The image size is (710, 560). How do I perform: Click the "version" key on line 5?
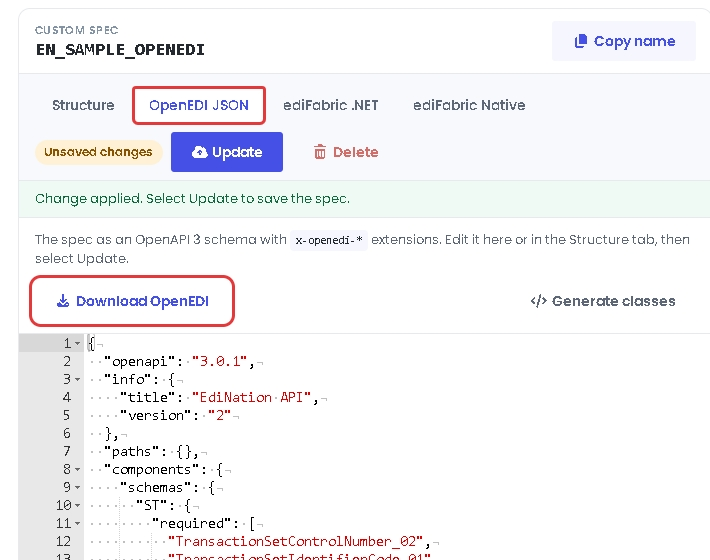point(156,415)
